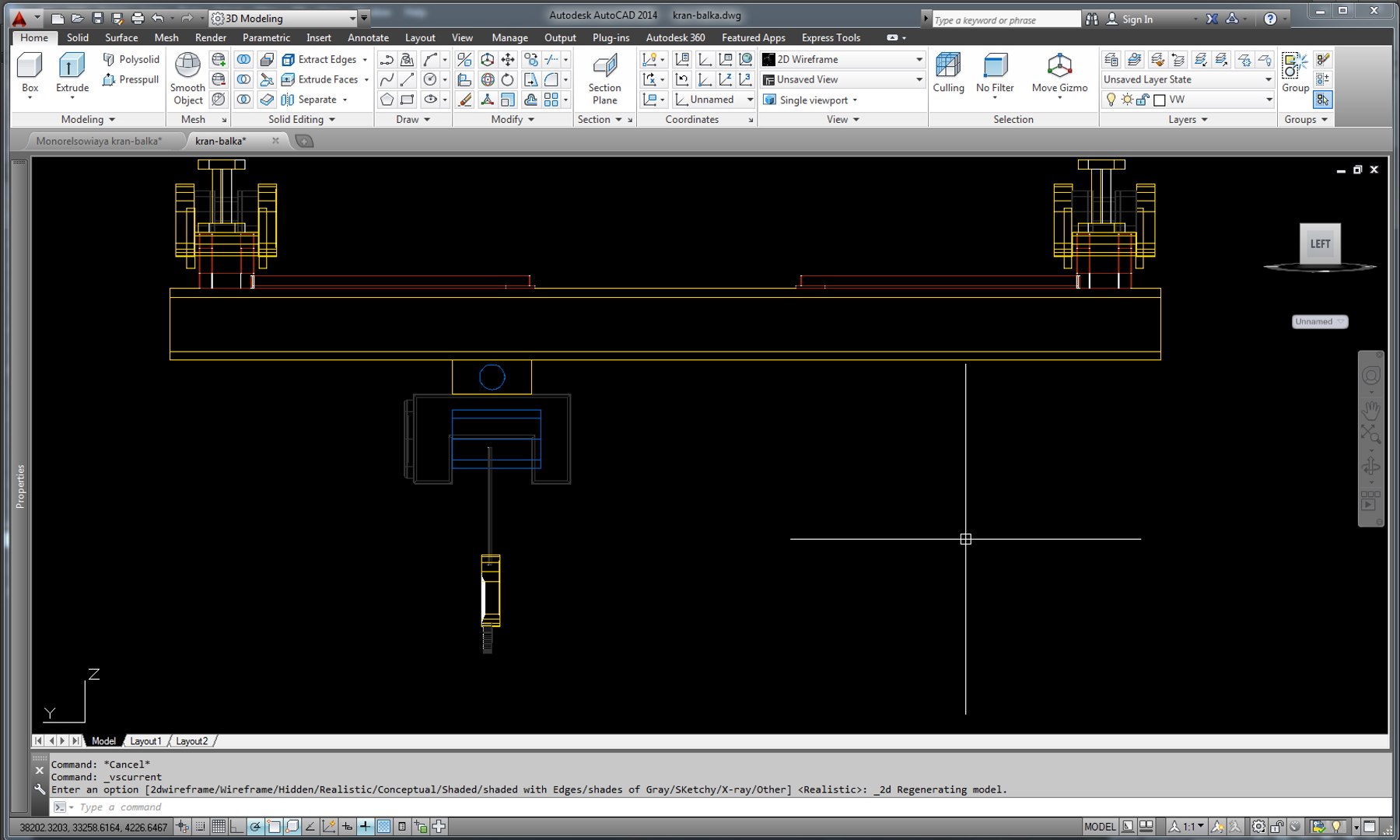Screen dimensions: 1400x840
Task: Toggle Ortho Mode in status bar
Action: pyautogui.click(x=236, y=827)
